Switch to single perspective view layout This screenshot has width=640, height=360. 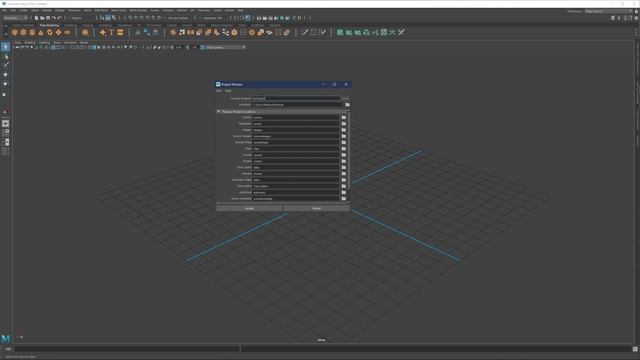click(5, 123)
